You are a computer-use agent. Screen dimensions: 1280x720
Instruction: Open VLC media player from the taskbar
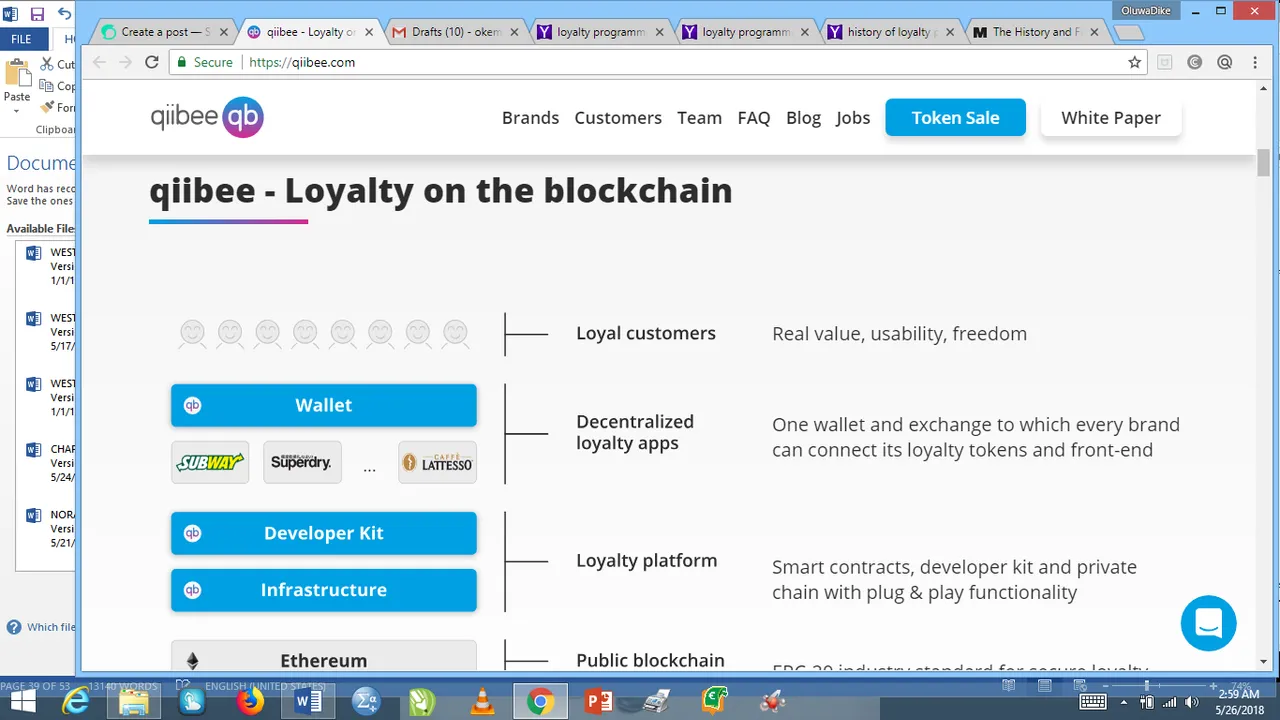[482, 702]
